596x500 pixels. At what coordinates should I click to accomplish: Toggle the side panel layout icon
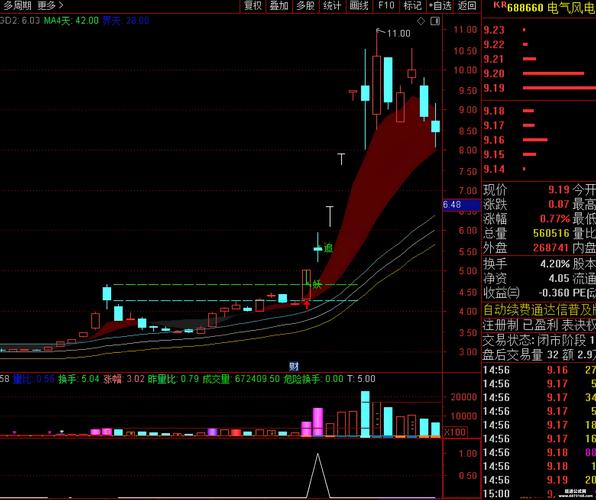tap(435, 21)
